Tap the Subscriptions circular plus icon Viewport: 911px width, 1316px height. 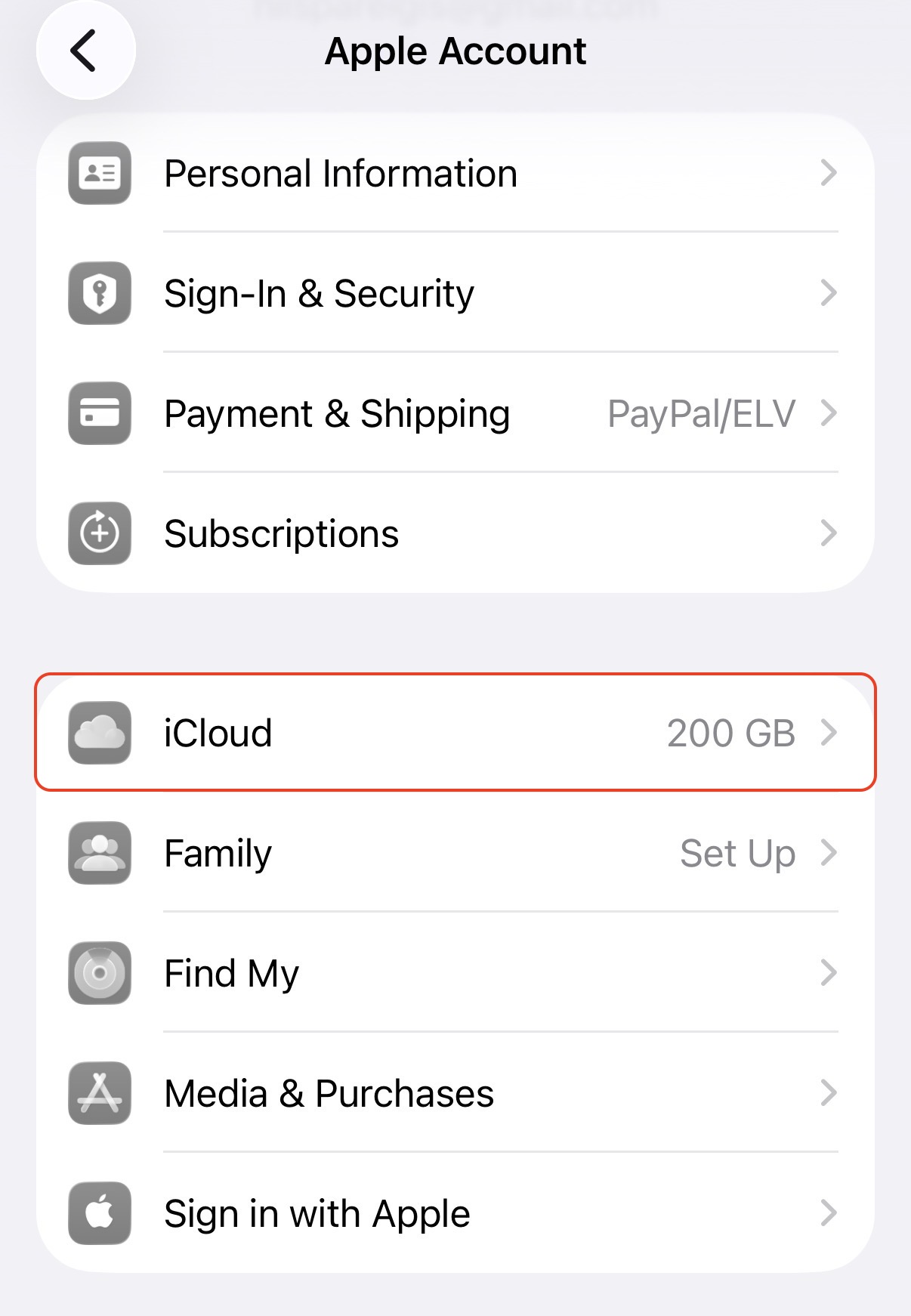coord(100,533)
